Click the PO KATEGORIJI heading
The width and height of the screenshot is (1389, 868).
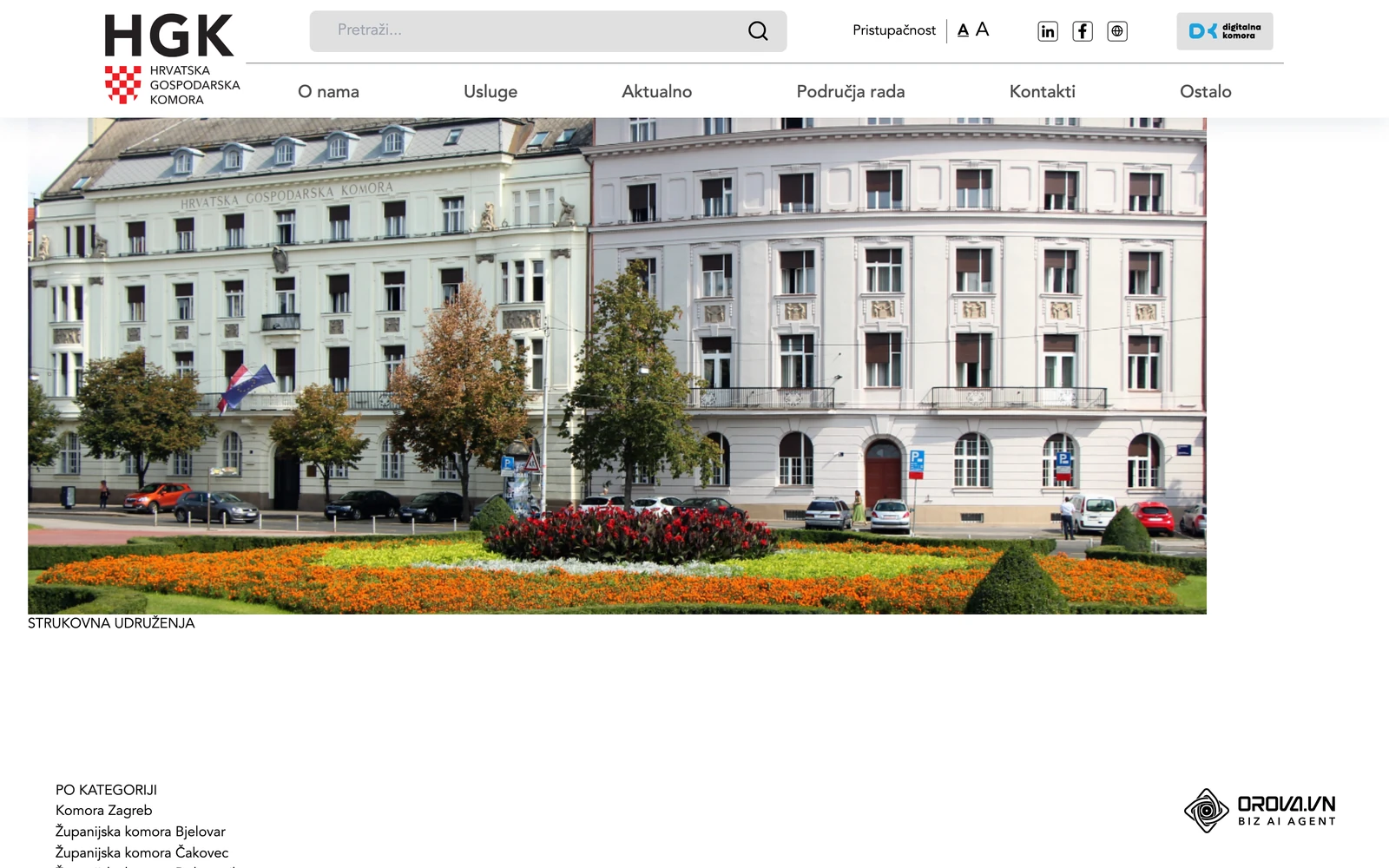(x=106, y=790)
